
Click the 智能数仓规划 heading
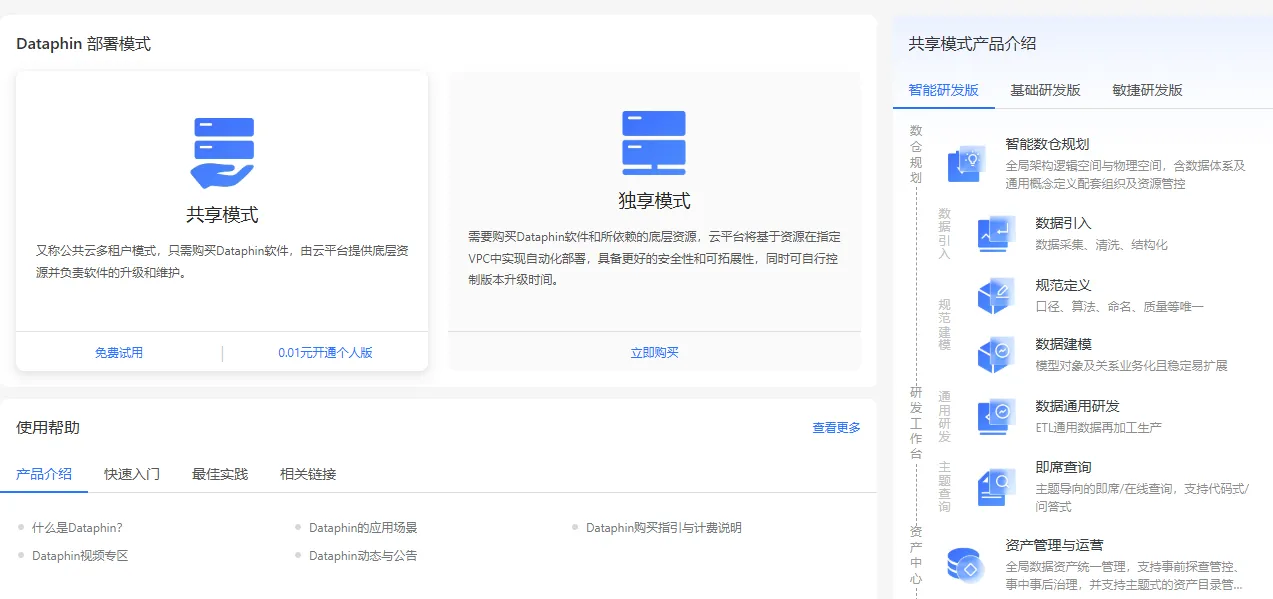pyautogui.click(x=1047, y=144)
